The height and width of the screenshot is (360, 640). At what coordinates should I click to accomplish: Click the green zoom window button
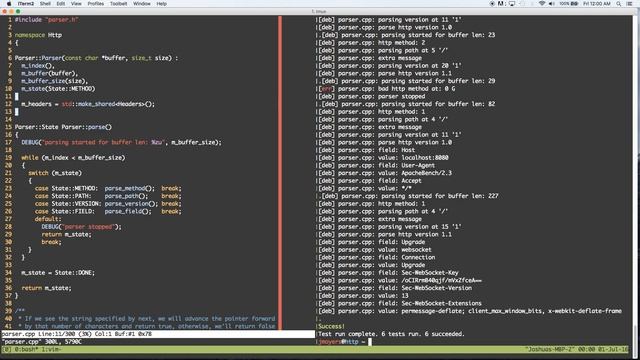[18, 11]
